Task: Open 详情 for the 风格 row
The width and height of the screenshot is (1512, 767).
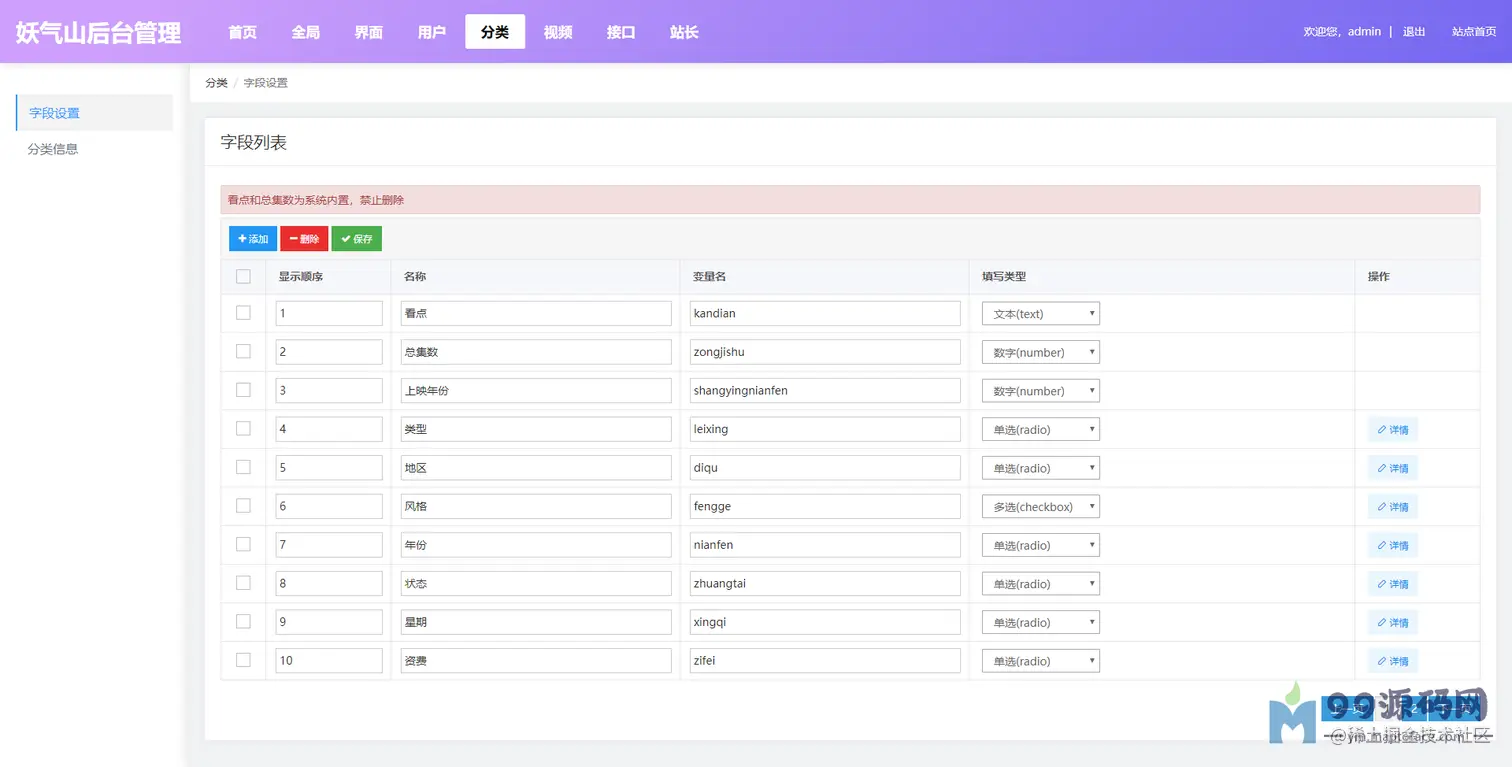Action: point(1392,507)
